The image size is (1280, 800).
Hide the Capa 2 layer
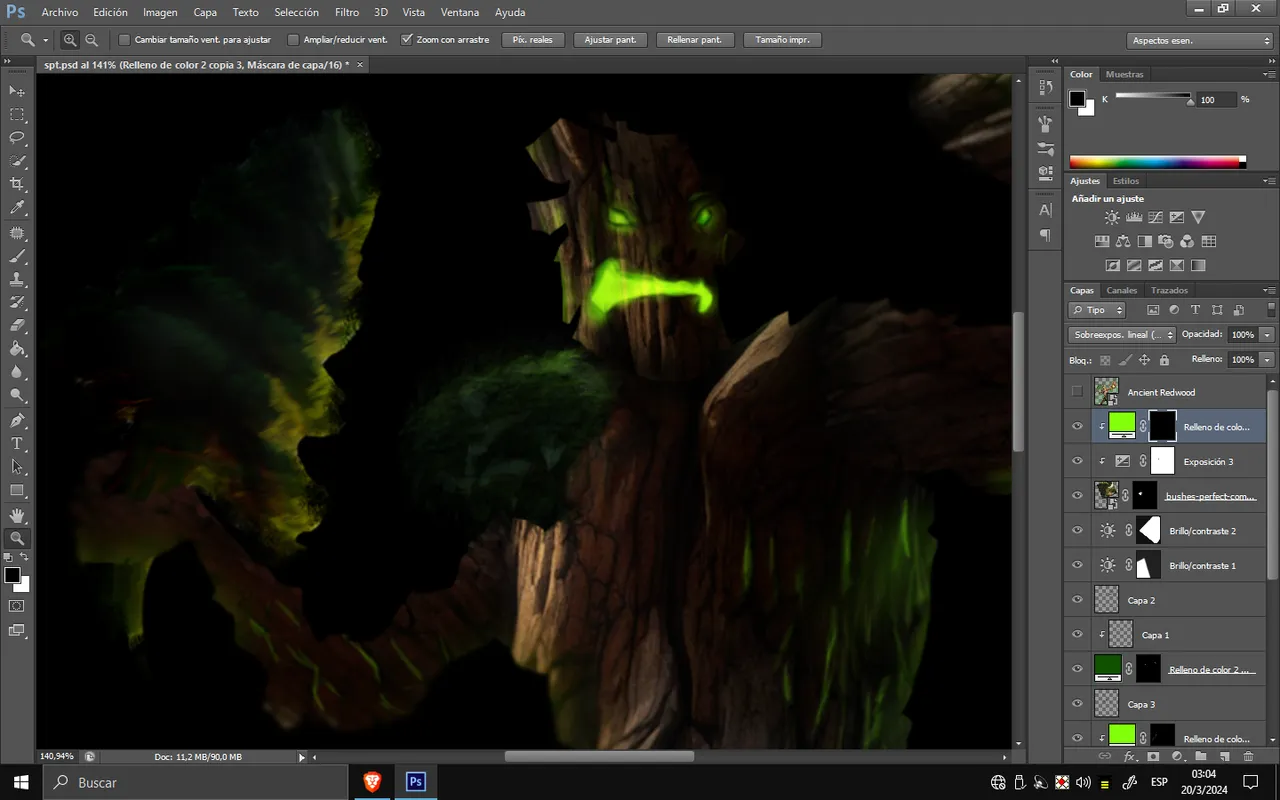tap(1077, 600)
